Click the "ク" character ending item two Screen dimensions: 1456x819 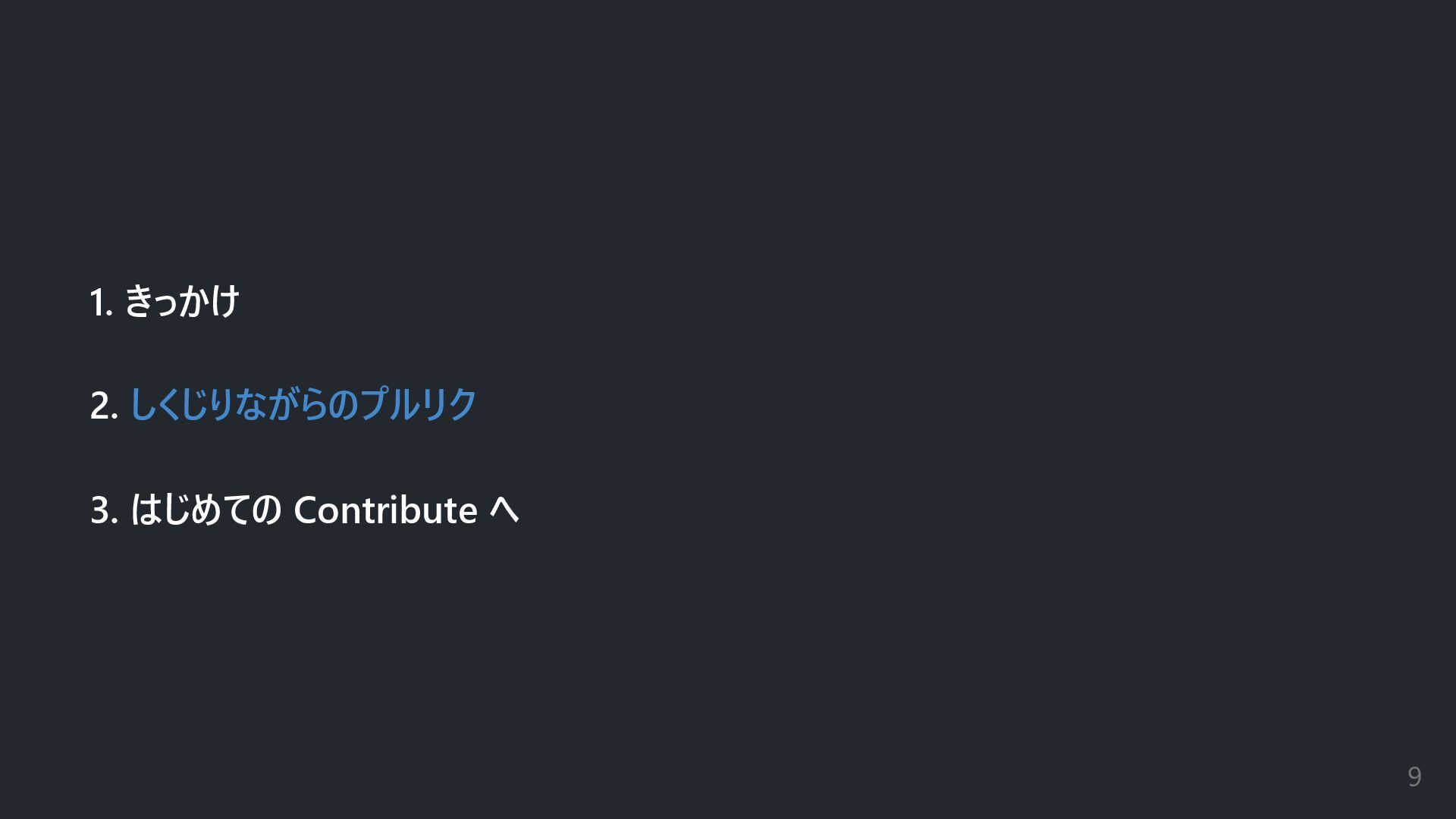pyautogui.click(x=461, y=405)
